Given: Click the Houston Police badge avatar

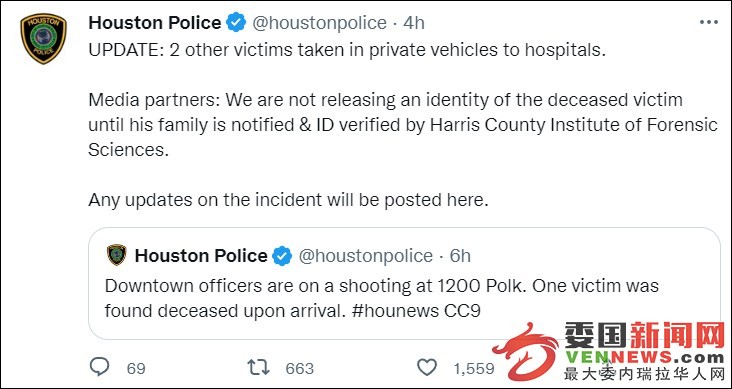Looking at the screenshot, I should [x=43, y=38].
